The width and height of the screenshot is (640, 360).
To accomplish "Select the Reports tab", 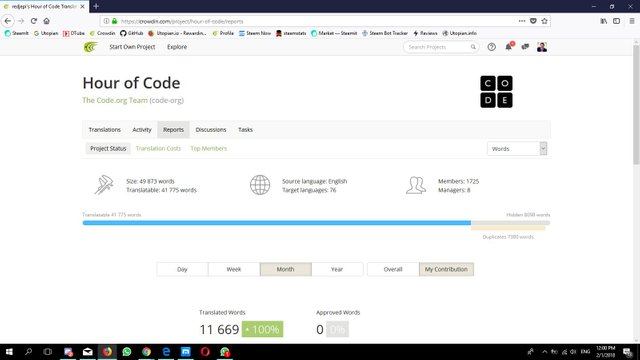I will point(173,129).
